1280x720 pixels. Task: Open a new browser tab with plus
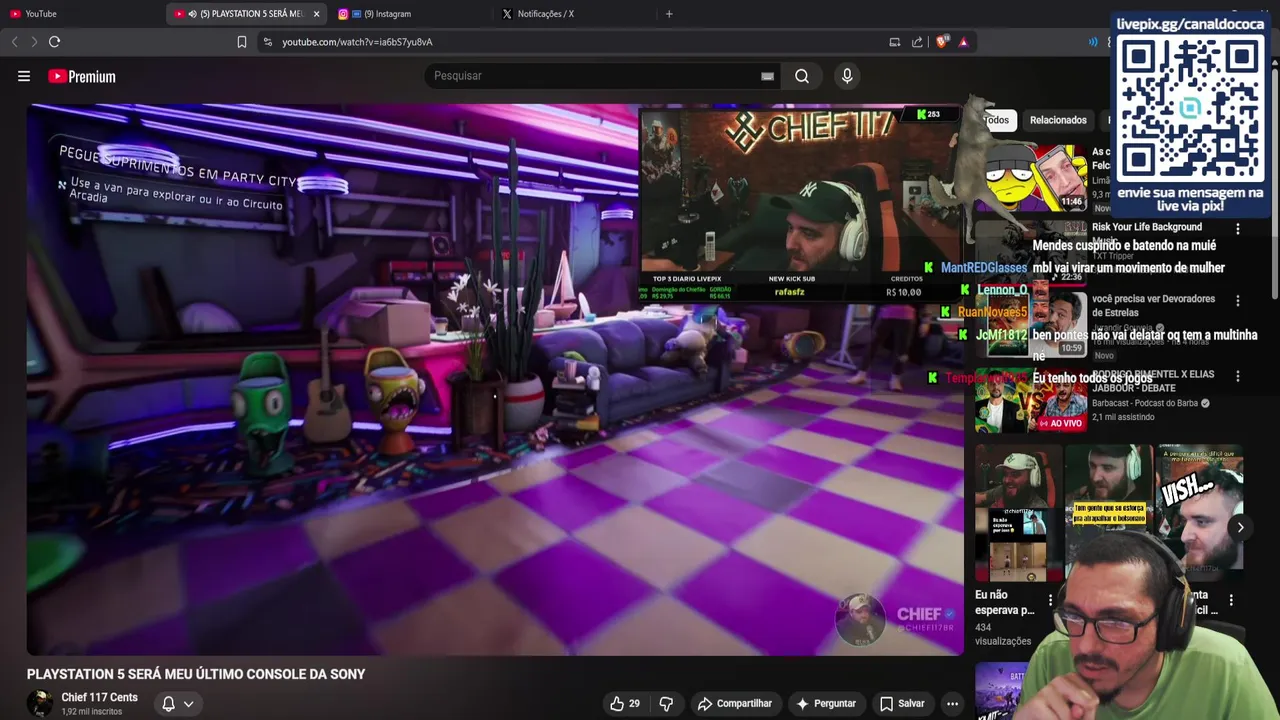[x=669, y=14]
